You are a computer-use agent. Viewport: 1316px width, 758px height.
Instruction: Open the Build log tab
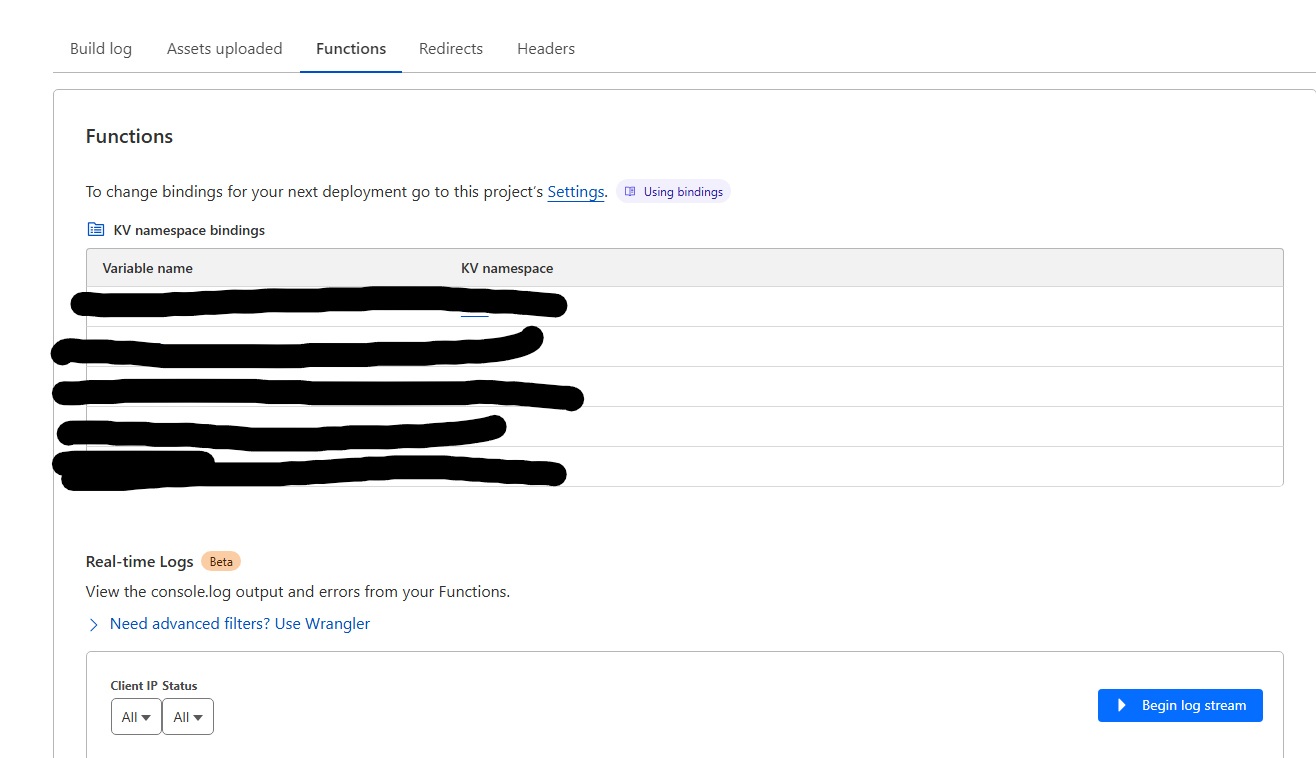(x=101, y=48)
